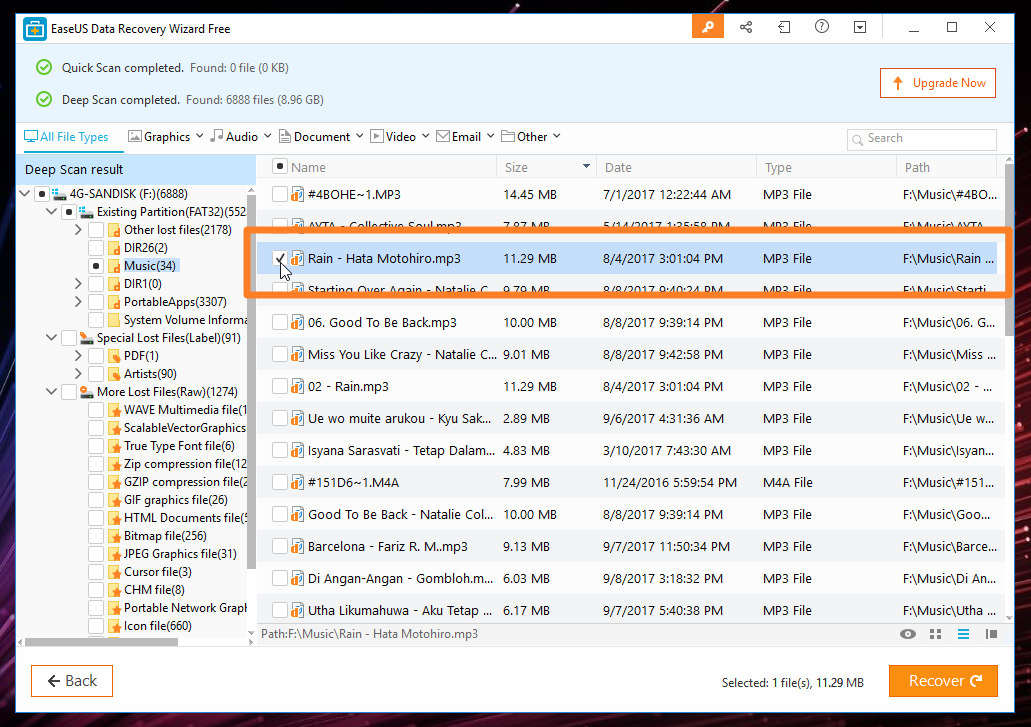This screenshot has width=1031, height=727.
Task: Click the tree panel vertical scrollbar
Action: (x=251, y=381)
